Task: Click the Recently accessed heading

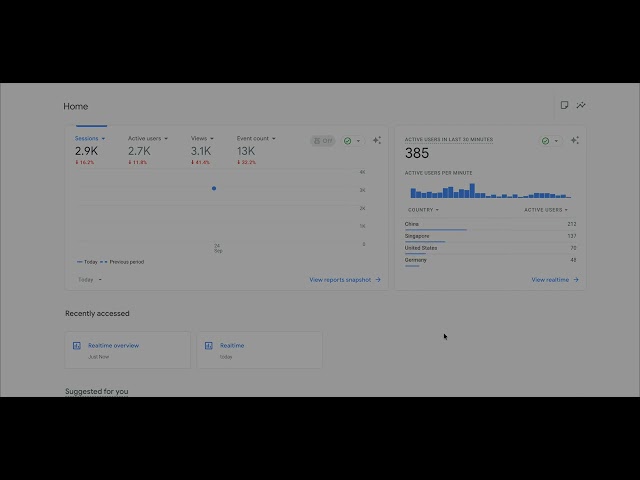Action: click(x=97, y=313)
